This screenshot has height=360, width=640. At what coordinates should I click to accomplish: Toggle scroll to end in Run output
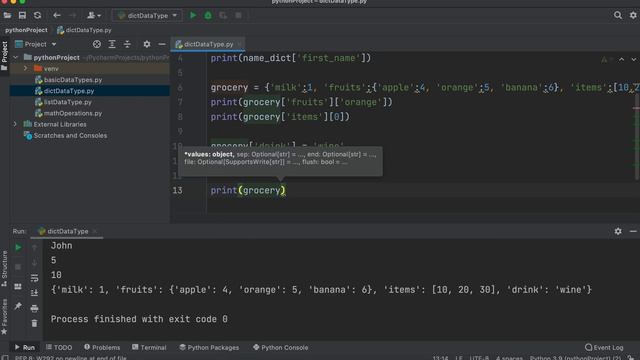pos(34,293)
